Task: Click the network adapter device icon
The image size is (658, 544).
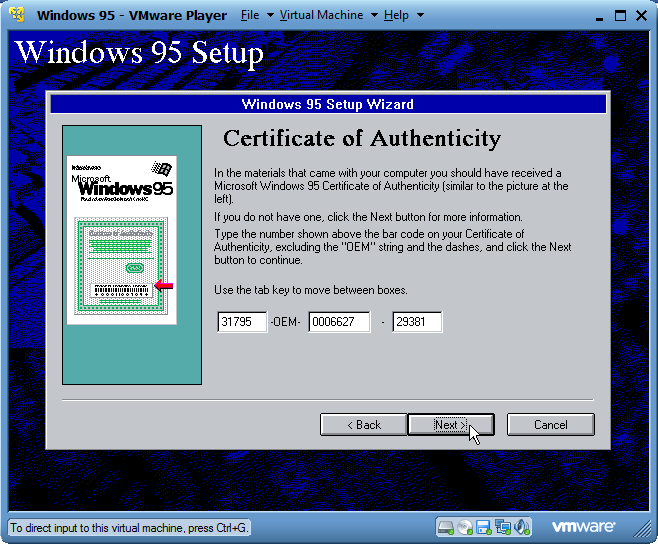Action: tap(503, 527)
